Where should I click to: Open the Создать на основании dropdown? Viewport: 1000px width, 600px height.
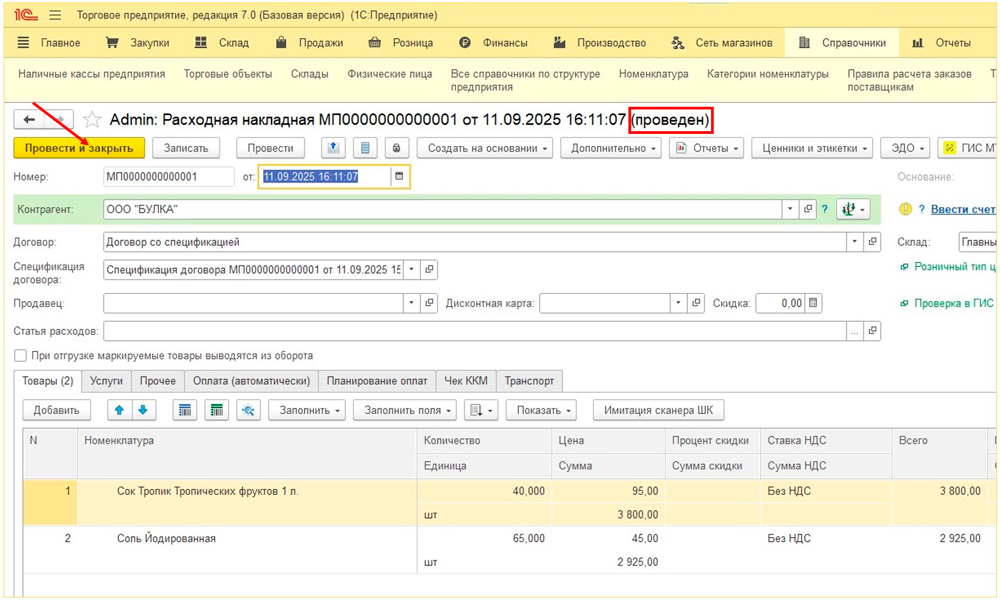[x=484, y=148]
